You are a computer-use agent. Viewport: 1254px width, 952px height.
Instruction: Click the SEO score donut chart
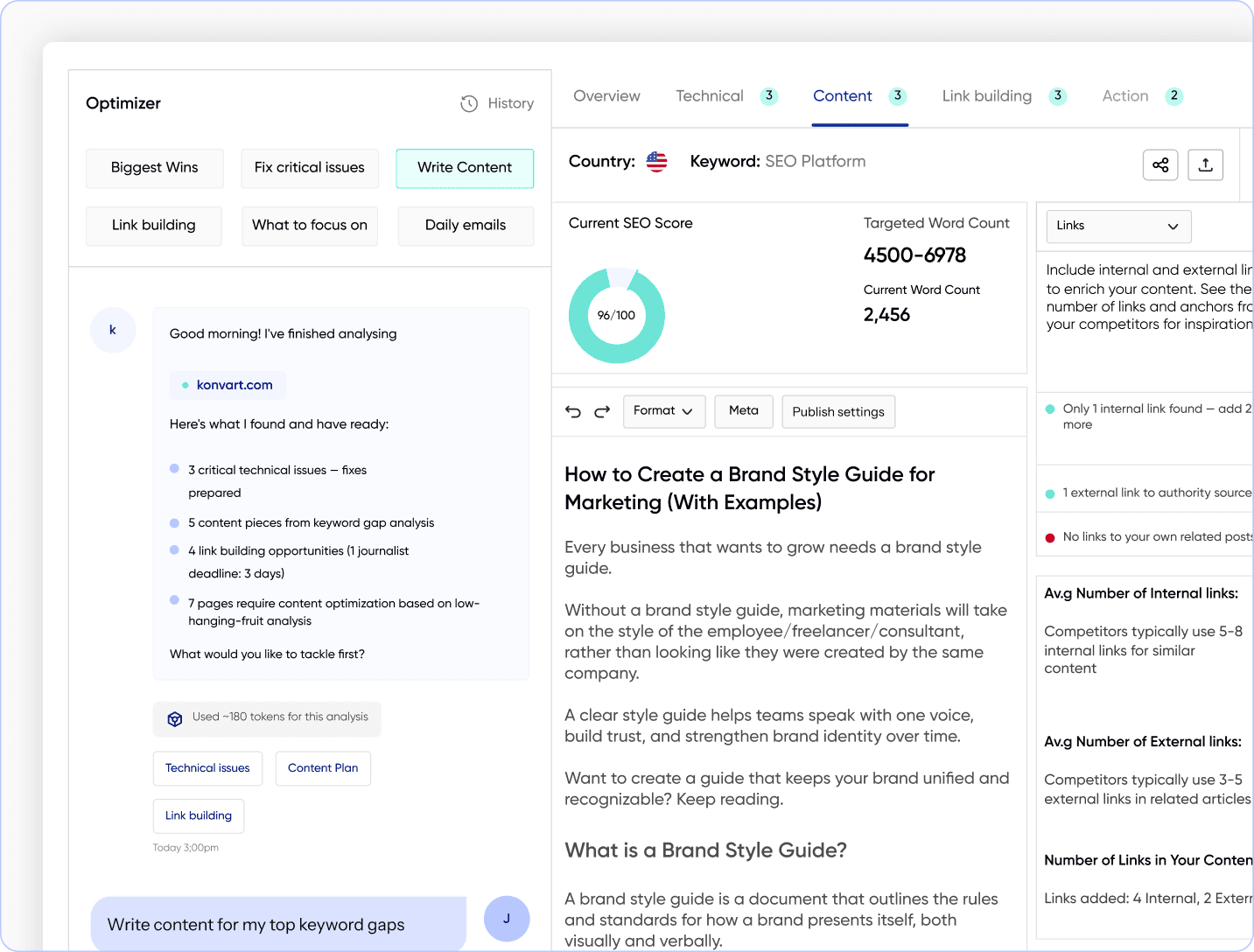pos(617,315)
